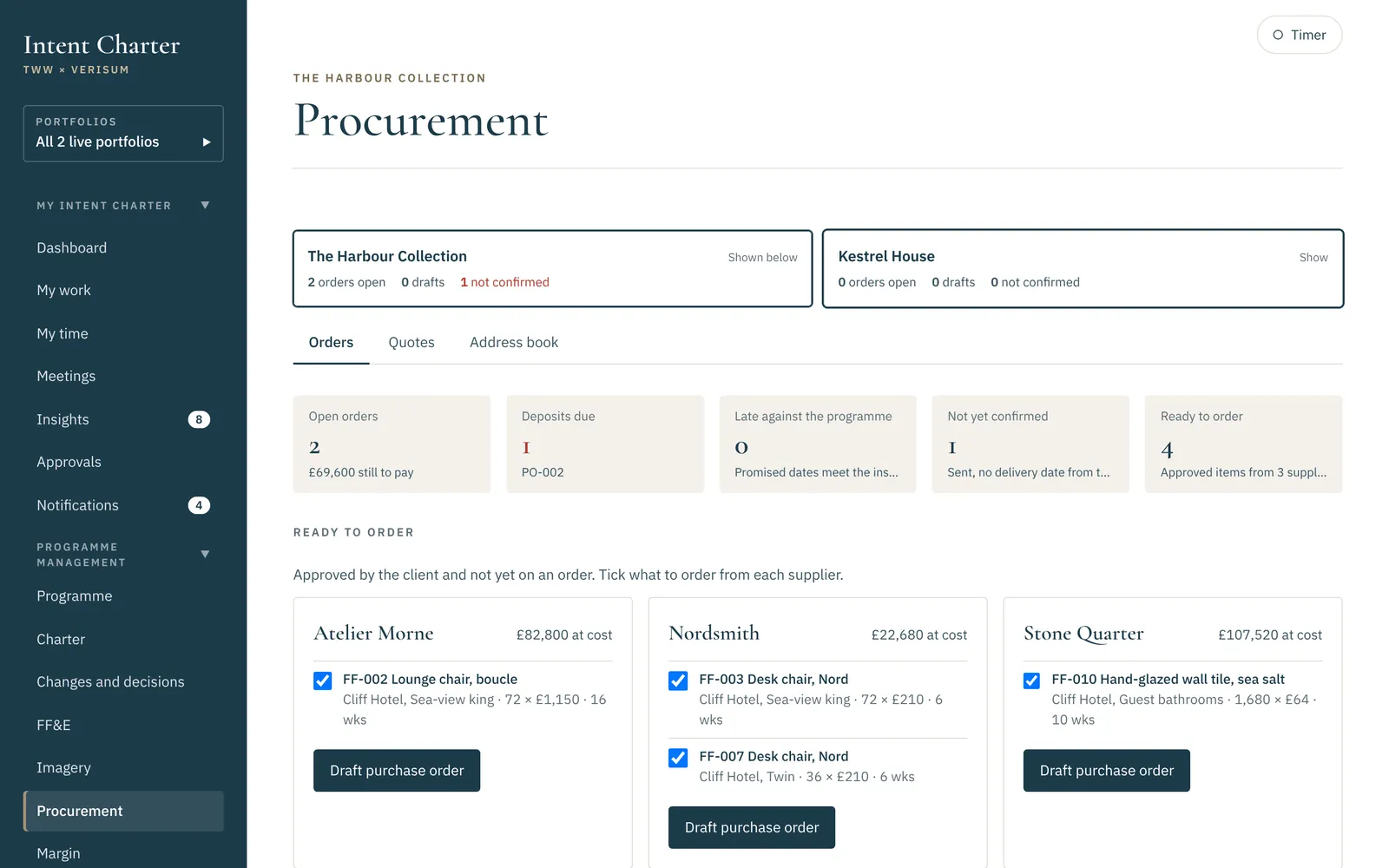The width and height of the screenshot is (1389, 868).
Task: Open Margin in sidebar
Action: 123,854
